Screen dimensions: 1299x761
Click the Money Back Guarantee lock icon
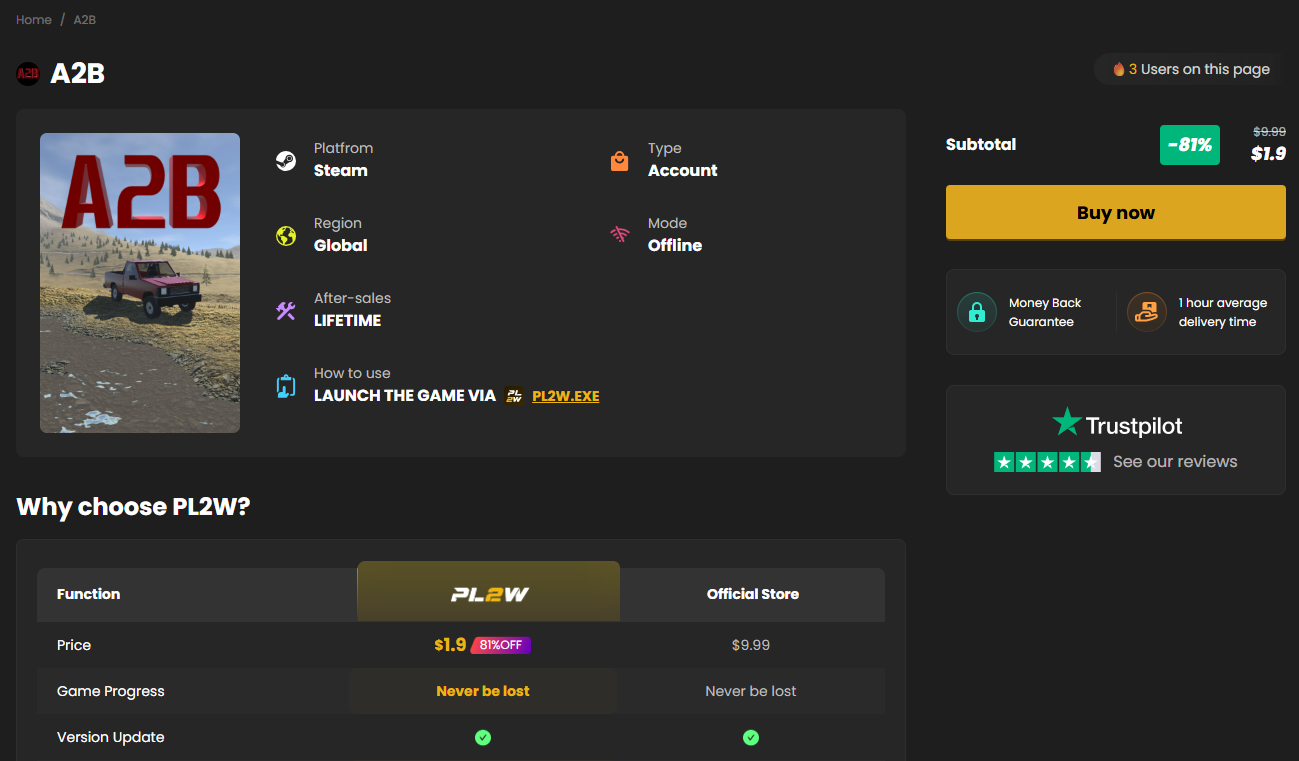click(977, 312)
